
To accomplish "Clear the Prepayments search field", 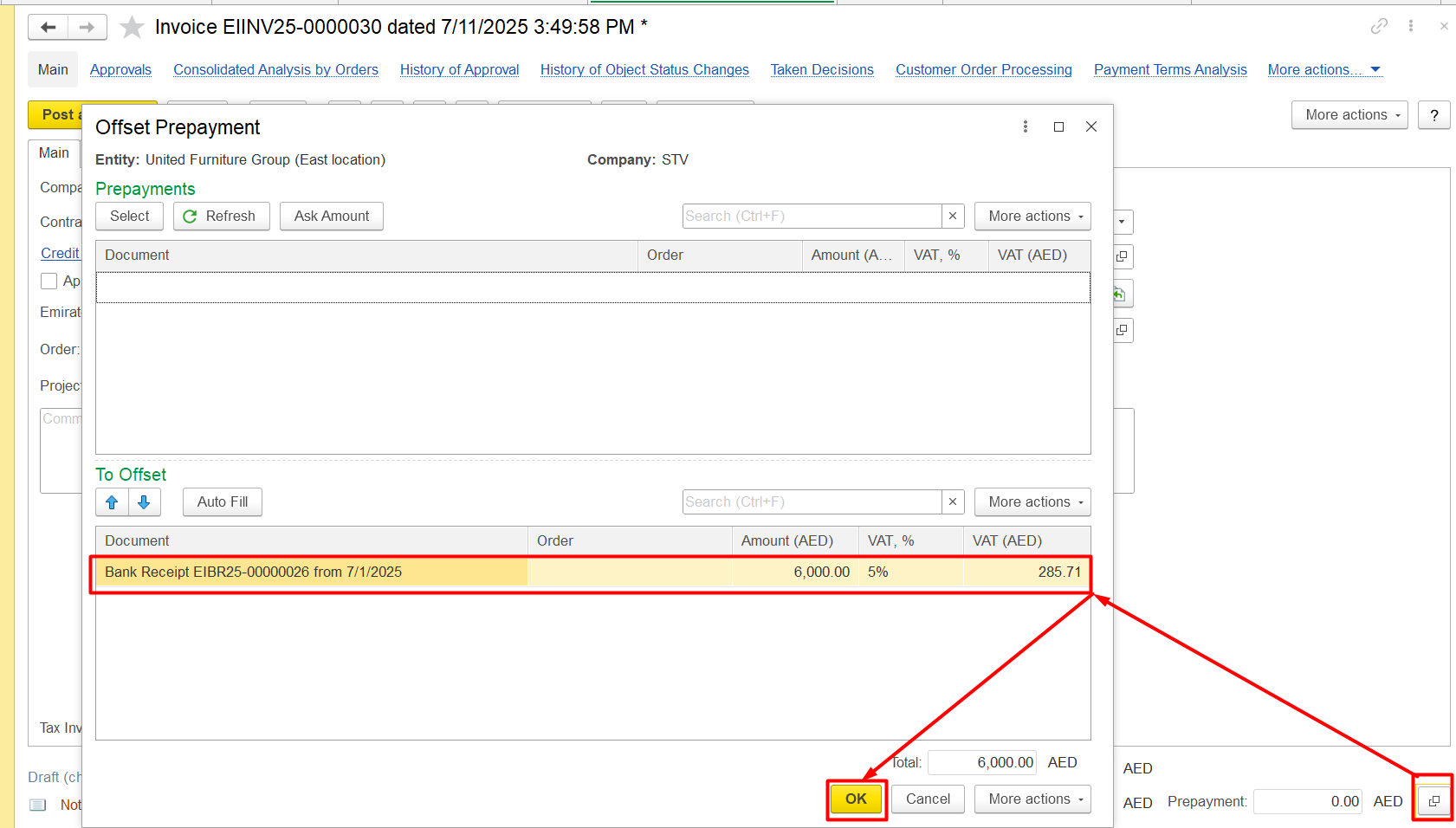I will click(x=953, y=216).
